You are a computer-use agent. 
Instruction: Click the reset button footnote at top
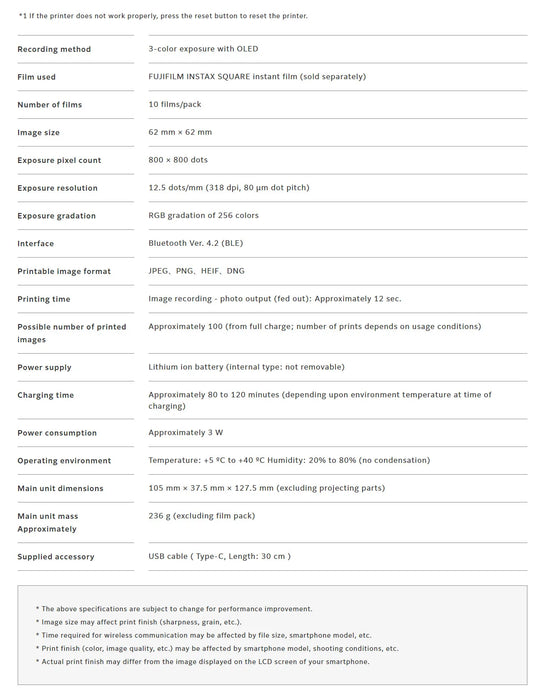(x=163, y=16)
